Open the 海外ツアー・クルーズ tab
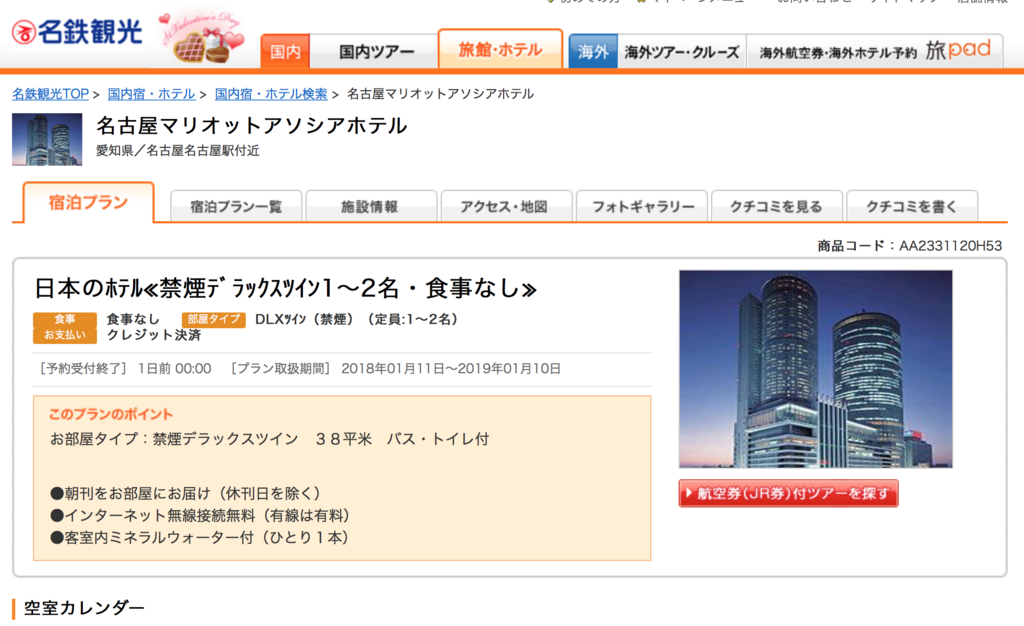 (x=682, y=52)
